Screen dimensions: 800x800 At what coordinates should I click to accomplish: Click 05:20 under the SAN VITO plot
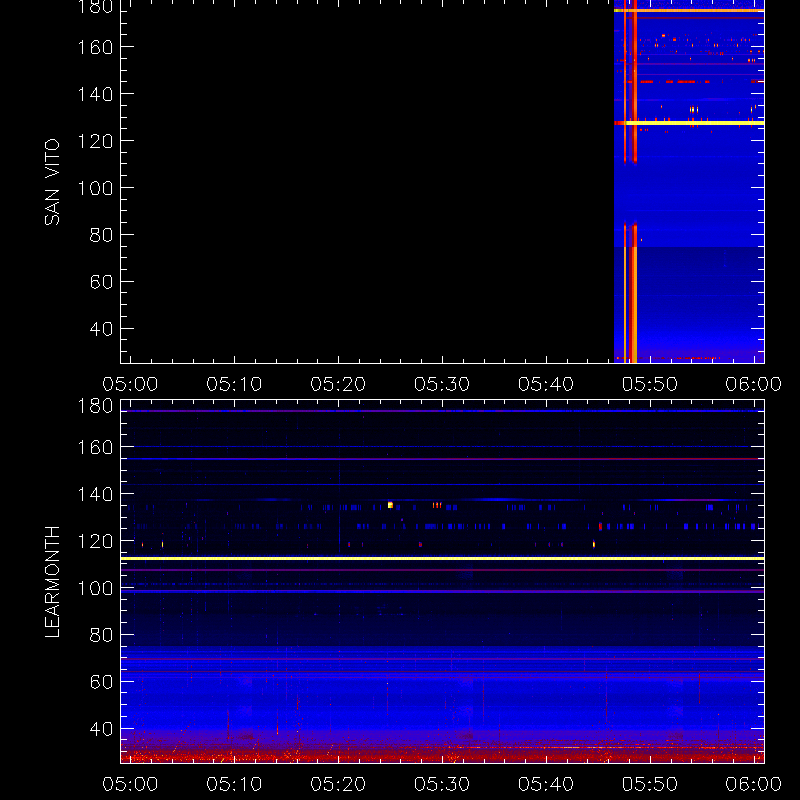coord(338,384)
